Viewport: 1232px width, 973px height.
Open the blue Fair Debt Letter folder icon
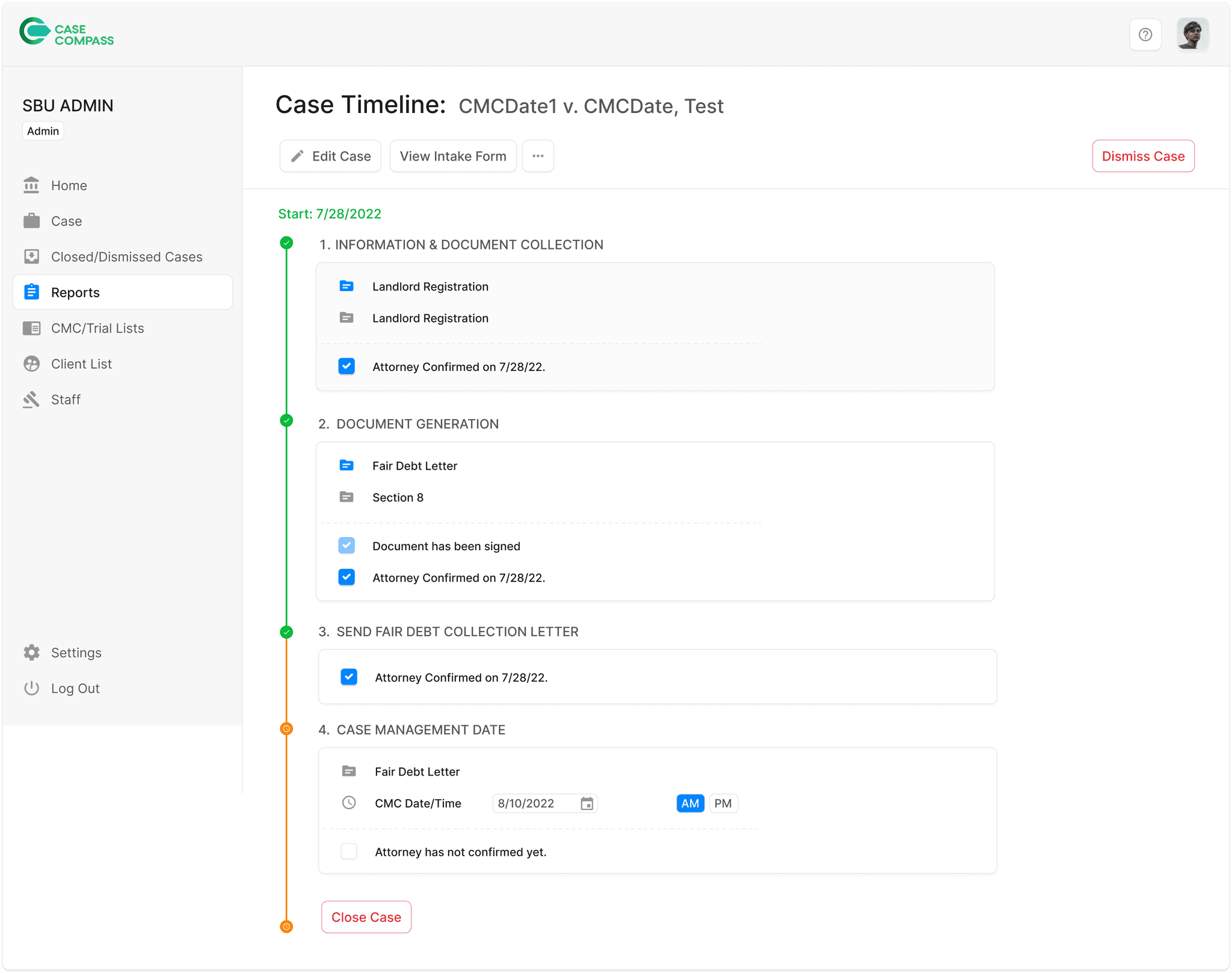(x=346, y=465)
